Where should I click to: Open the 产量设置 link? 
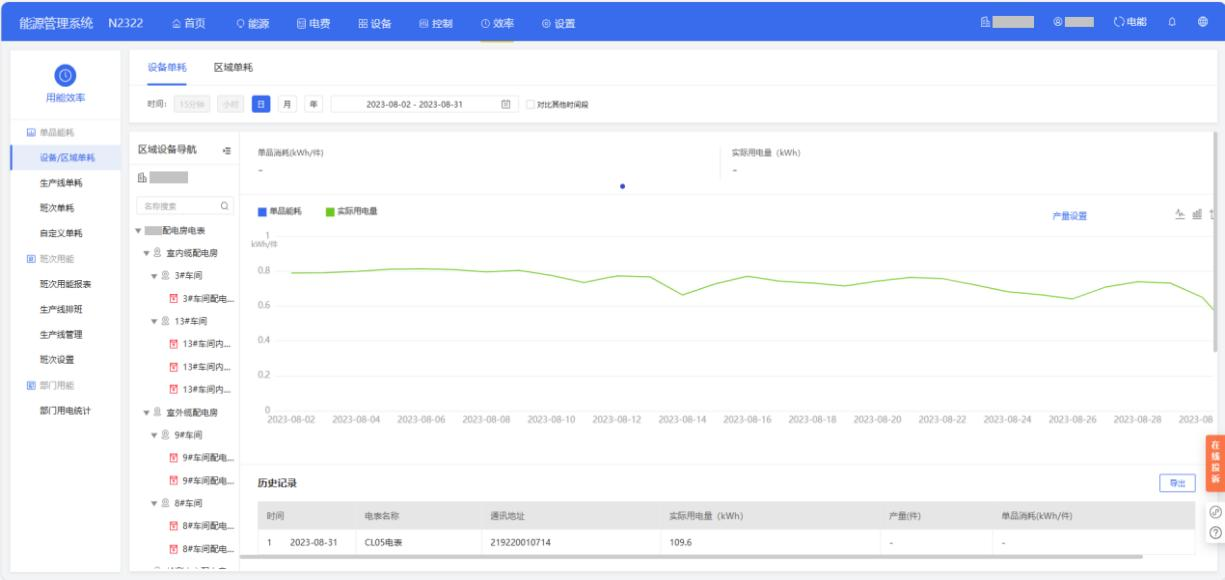pos(1069,215)
